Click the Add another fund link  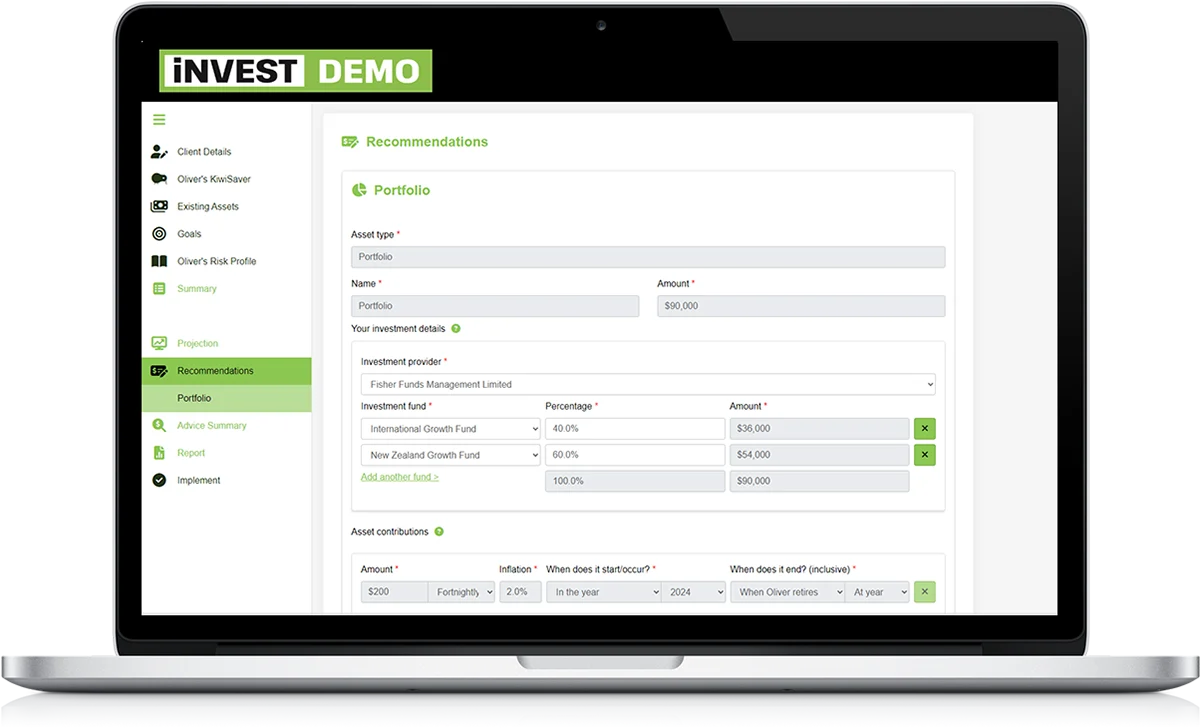pyautogui.click(x=399, y=477)
